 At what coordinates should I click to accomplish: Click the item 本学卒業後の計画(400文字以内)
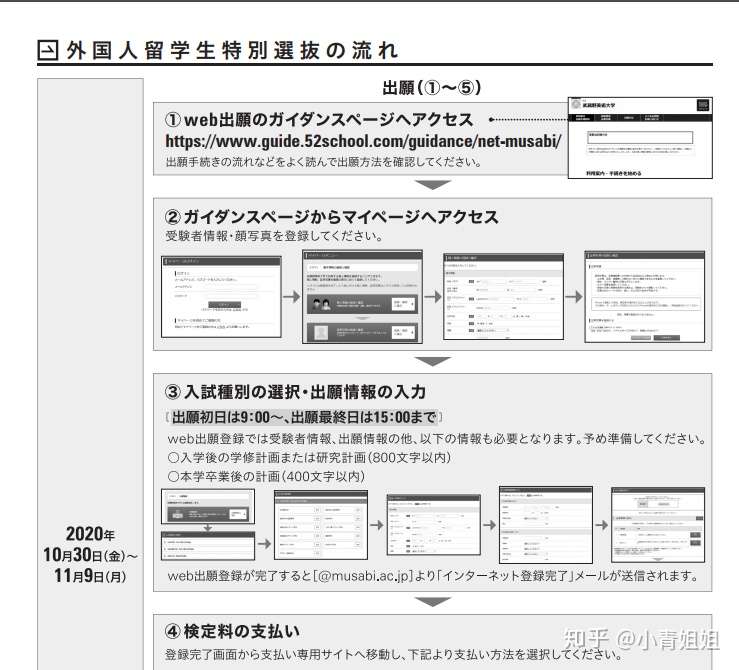point(266,476)
